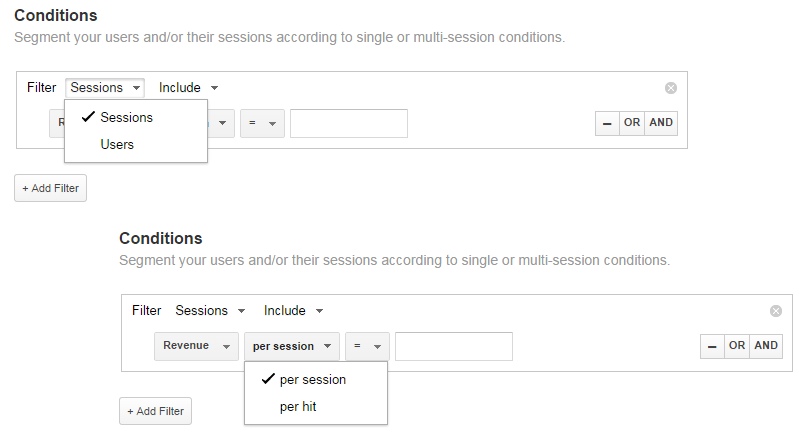
Task: Click the value input field beside Revenue
Action: 453,346
